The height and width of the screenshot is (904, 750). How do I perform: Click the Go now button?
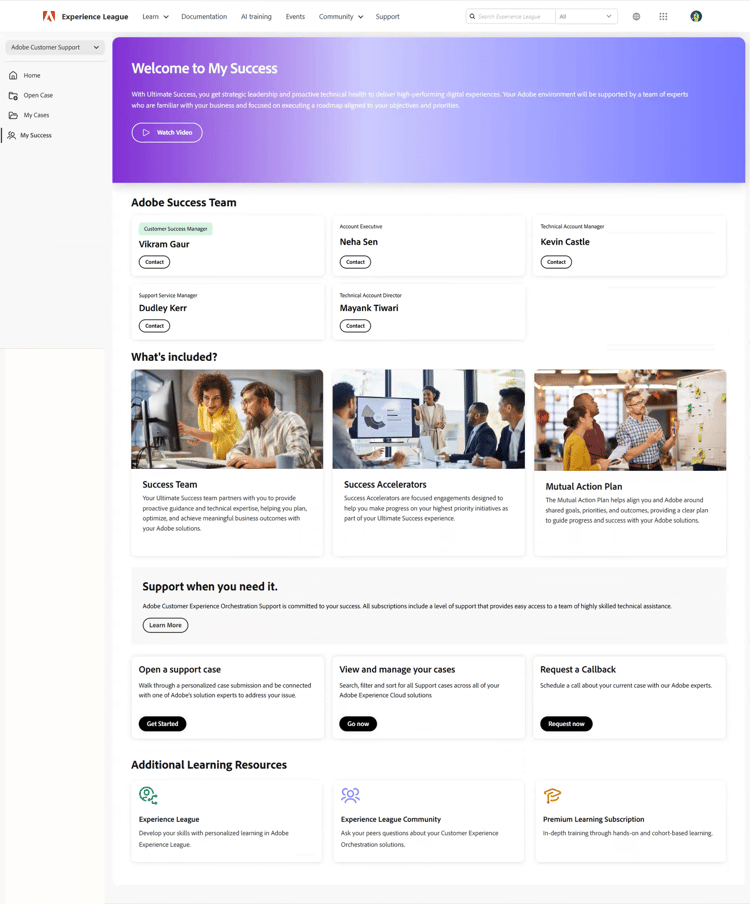(x=358, y=724)
